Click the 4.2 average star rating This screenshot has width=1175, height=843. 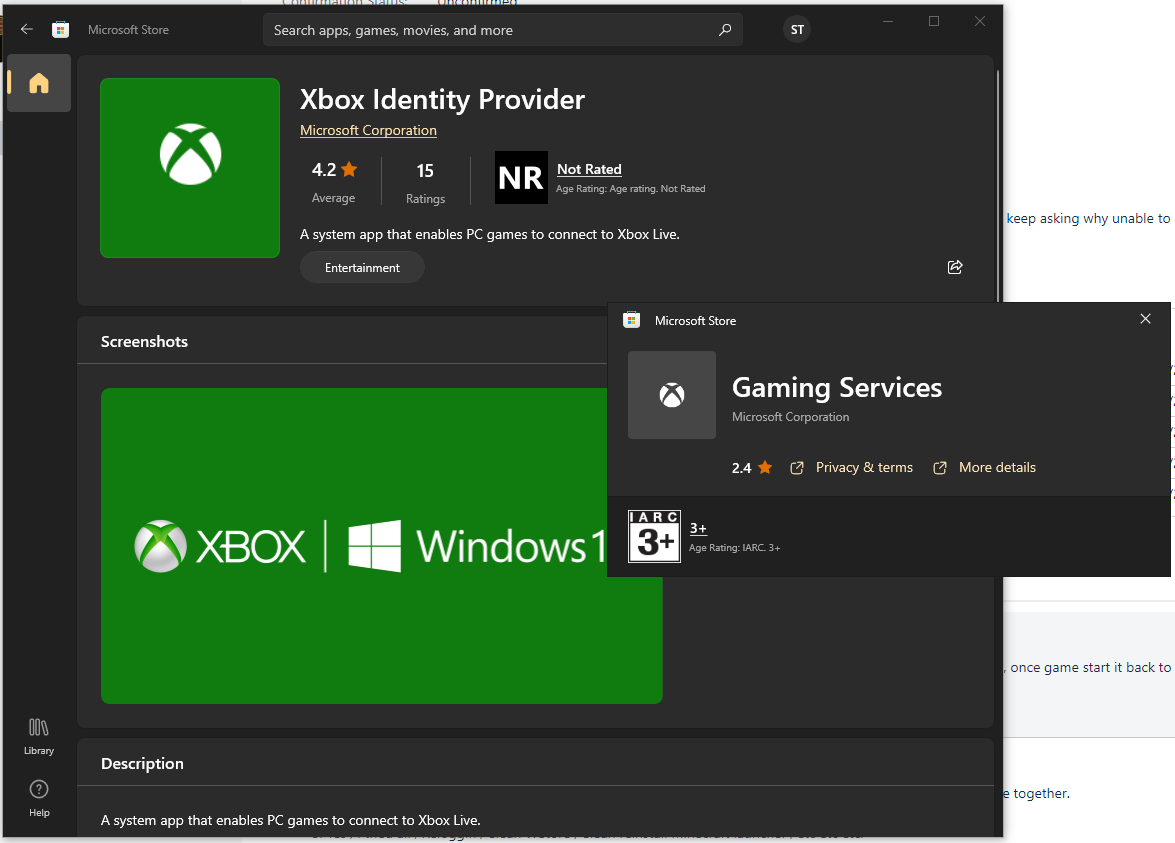334,170
